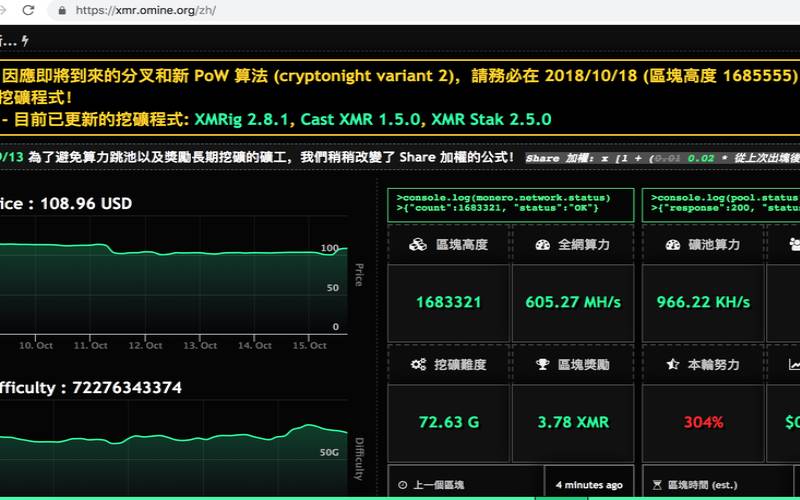The width and height of the screenshot is (800, 500).
Task: Click the block height cubes icon
Action: (x=418, y=244)
